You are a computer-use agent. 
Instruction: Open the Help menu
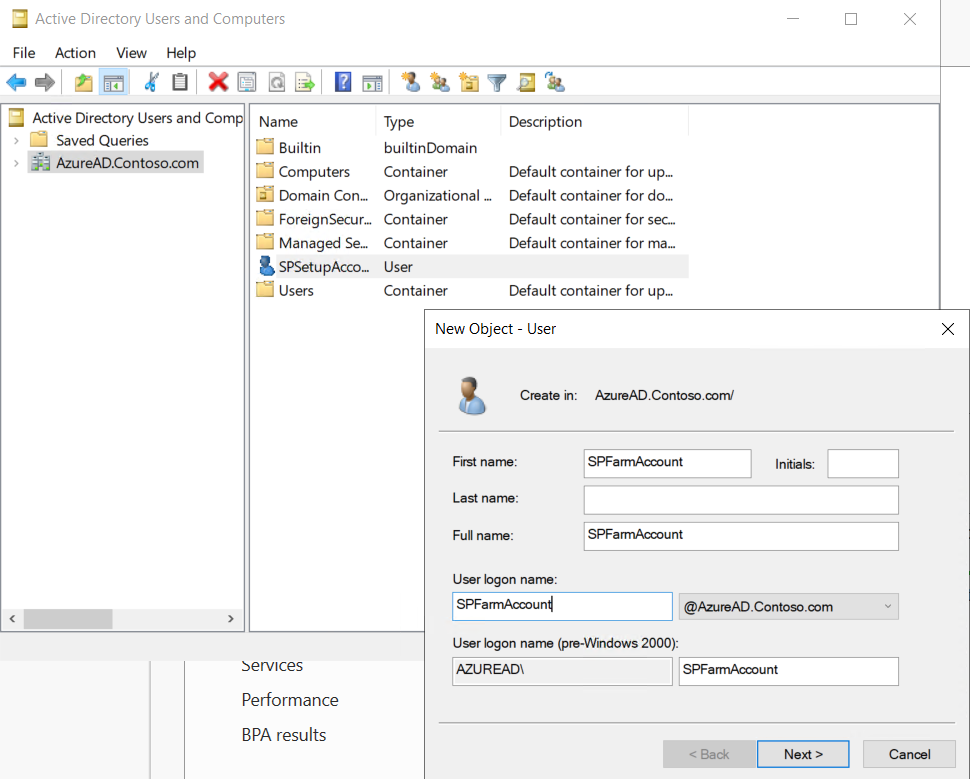181,53
